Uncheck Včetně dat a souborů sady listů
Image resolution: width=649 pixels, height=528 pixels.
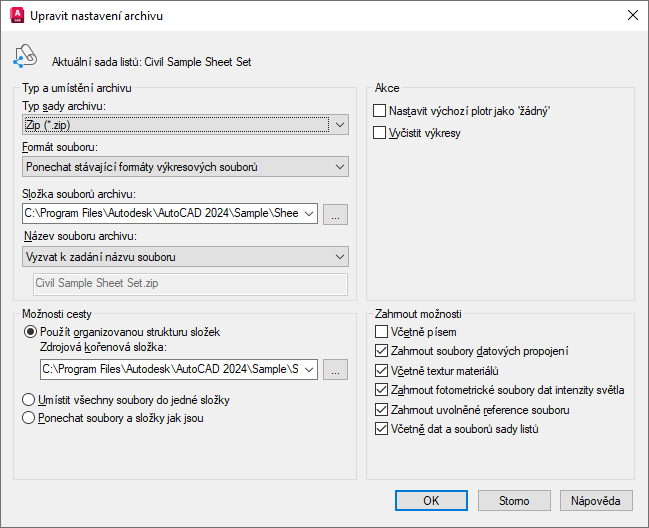click(x=381, y=429)
